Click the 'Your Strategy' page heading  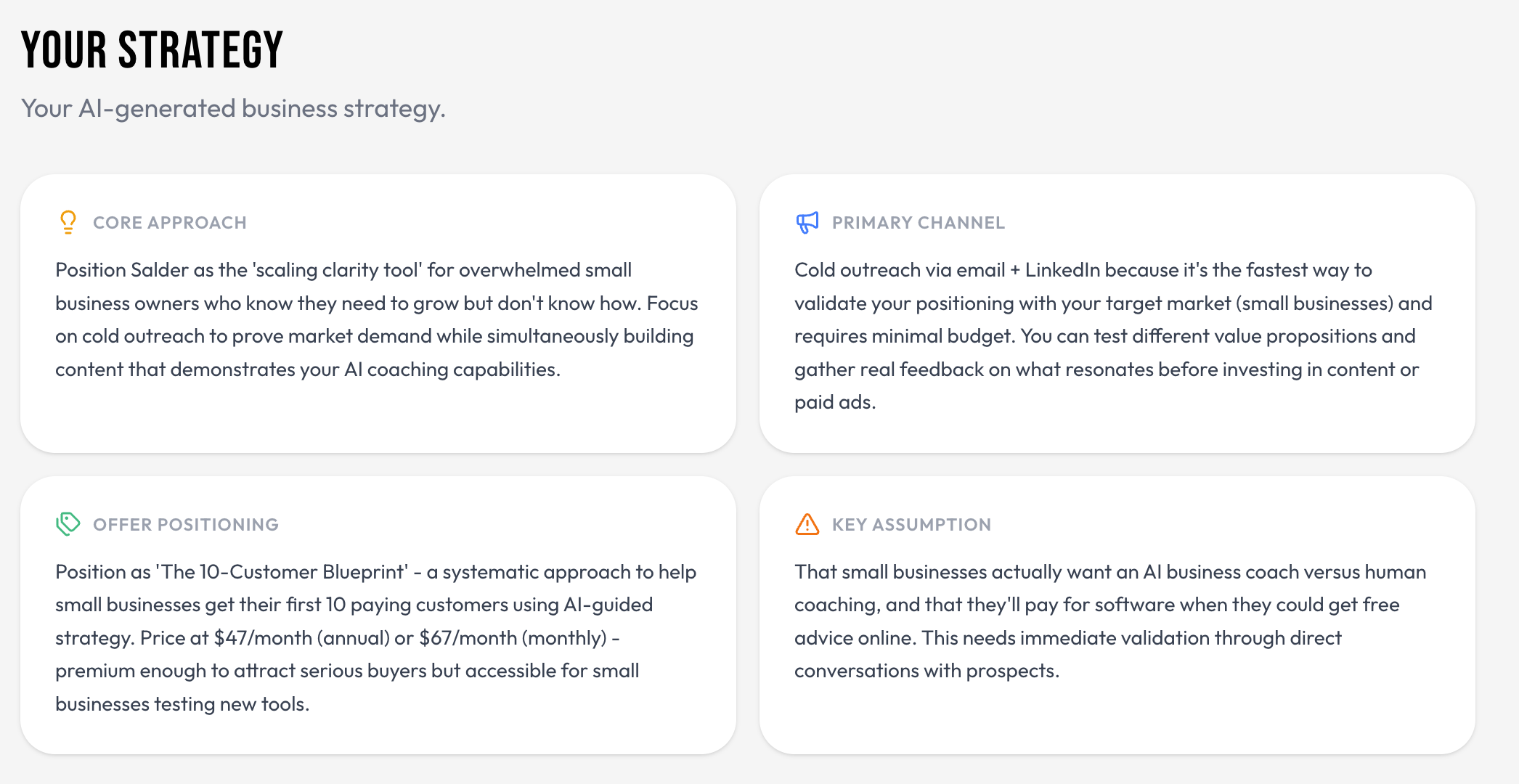pos(152,50)
